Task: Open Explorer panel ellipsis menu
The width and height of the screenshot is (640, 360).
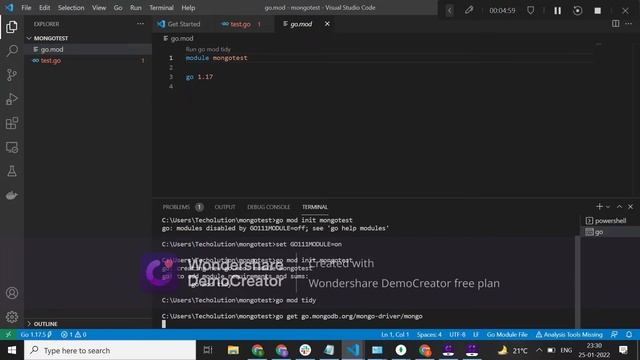Action: (140, 24)
